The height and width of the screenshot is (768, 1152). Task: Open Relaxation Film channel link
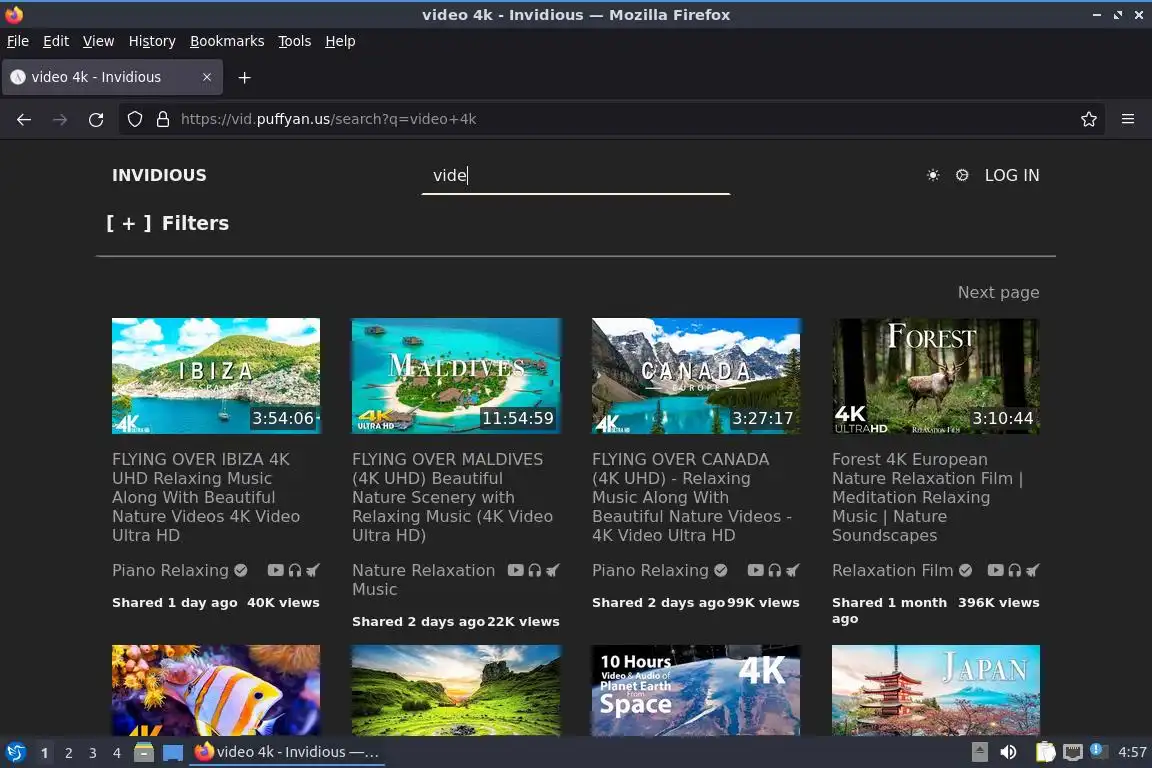[x=893, y=570]
